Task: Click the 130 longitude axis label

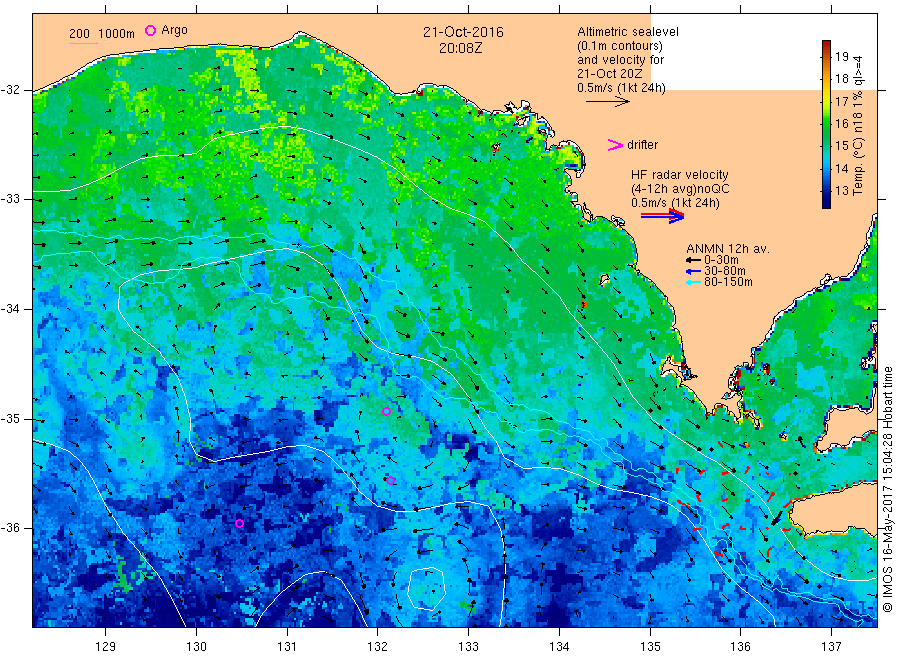Action: pos(196,646)
